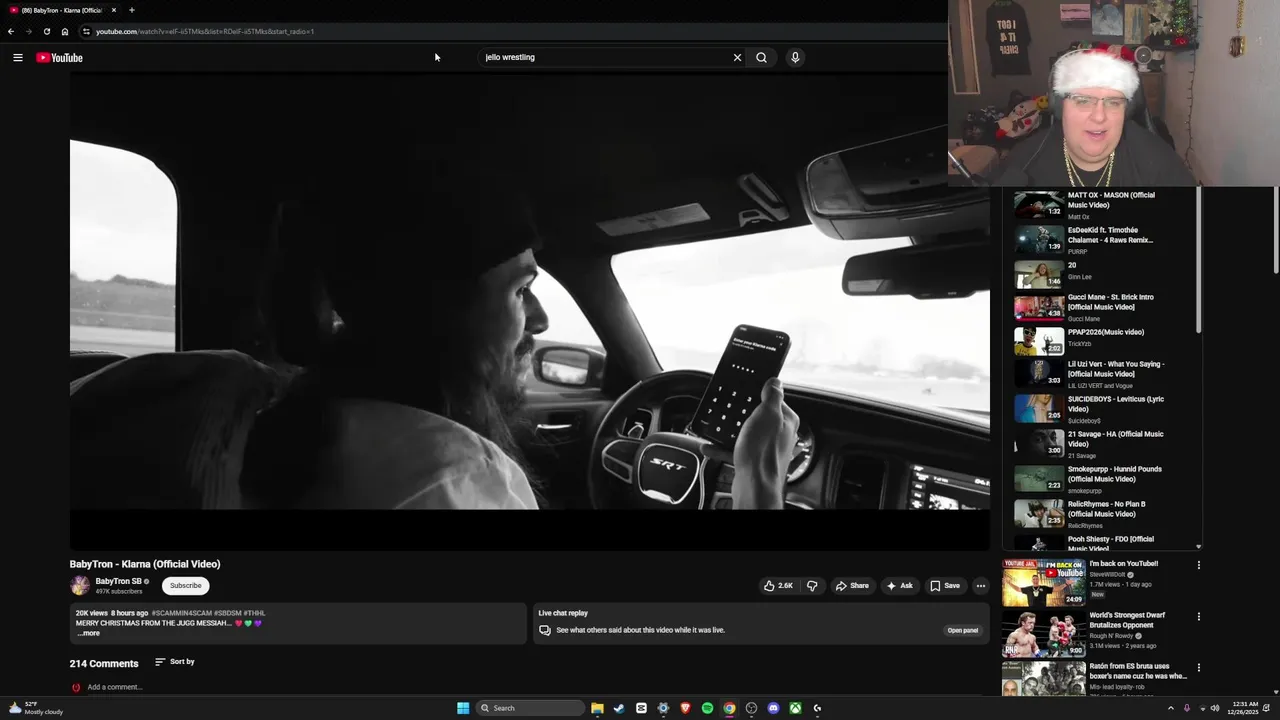Open Spotify from the taskbar
Screen dimensions: 1280x720
[707, 708]
